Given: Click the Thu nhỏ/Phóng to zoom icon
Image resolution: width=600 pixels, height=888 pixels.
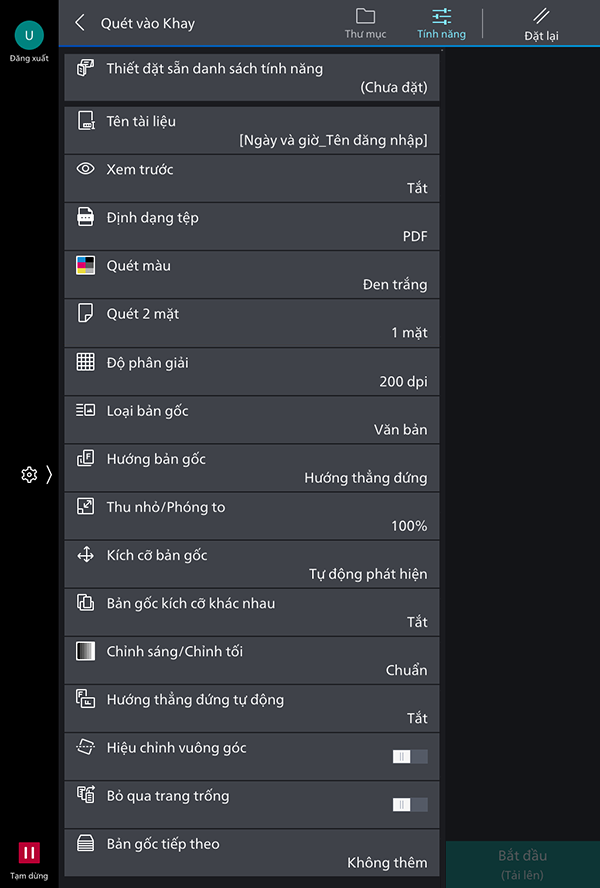Looking at the screenshot, I should click(x=86, y=506).
